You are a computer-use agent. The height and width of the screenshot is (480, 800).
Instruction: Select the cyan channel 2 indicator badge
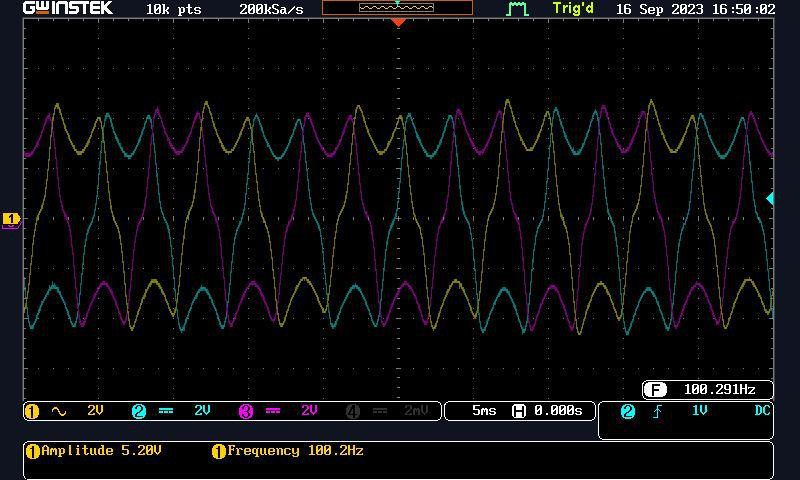click(139, 411)
